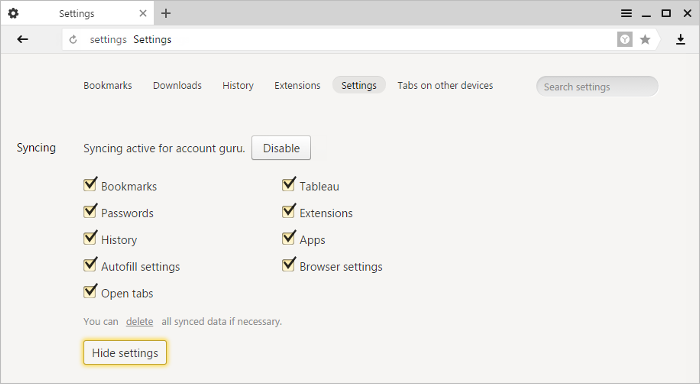This screenshot has height=384, width=700.
Task: Open the hamburger browser menu
Action: pos(626,13)
